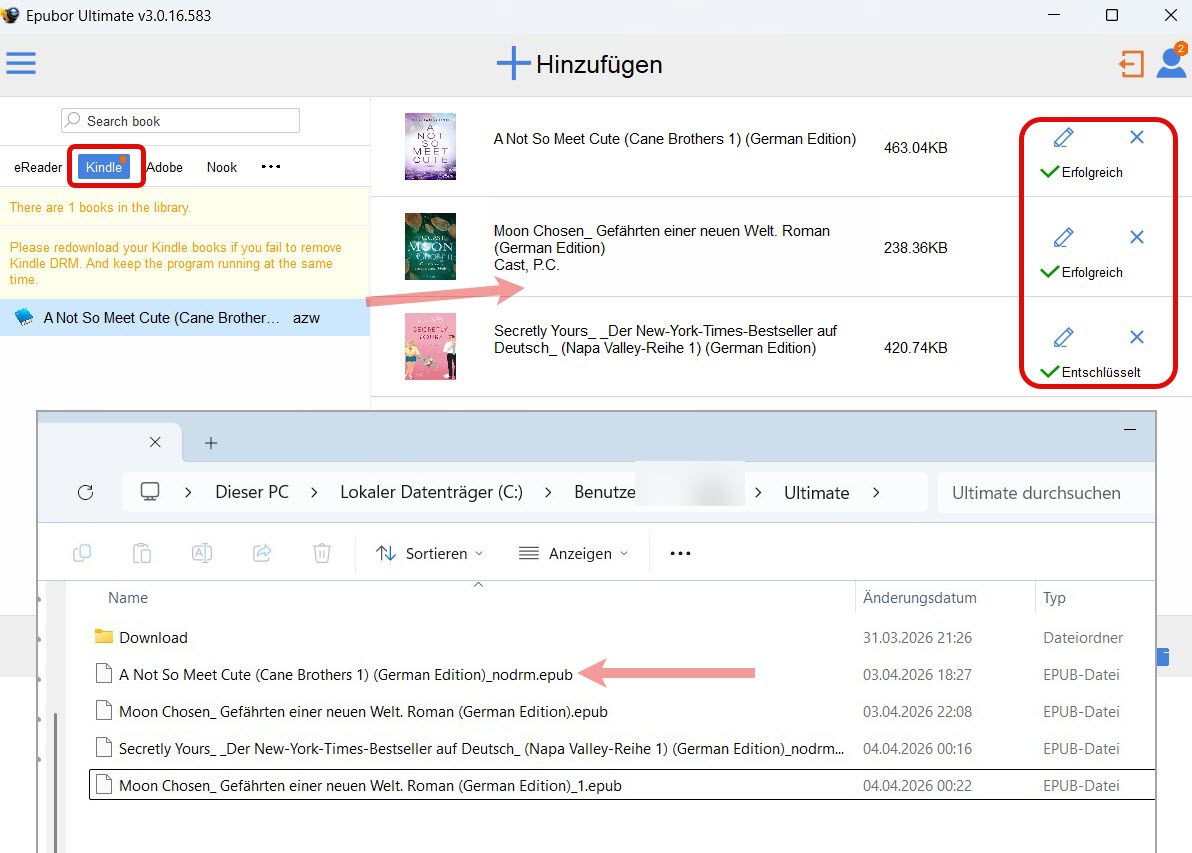Remove Moon Chosen from conversion list
The height and width of the screenshot is (853, 1192).
[x=1137, y=237]
